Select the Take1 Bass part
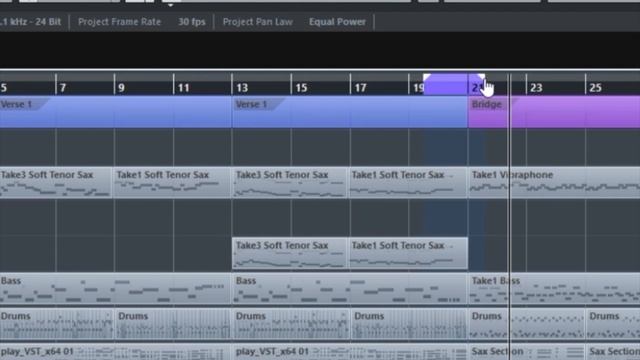The image size is (640, 360). (x=554, y=289)
